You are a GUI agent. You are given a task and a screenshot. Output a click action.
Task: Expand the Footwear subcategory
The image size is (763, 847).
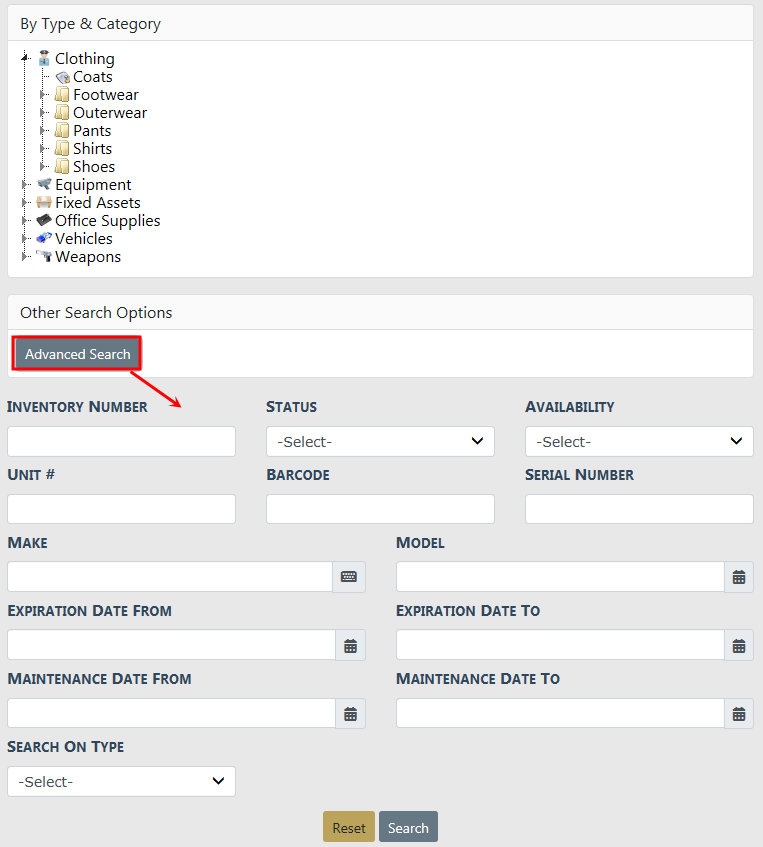point(43,95)
